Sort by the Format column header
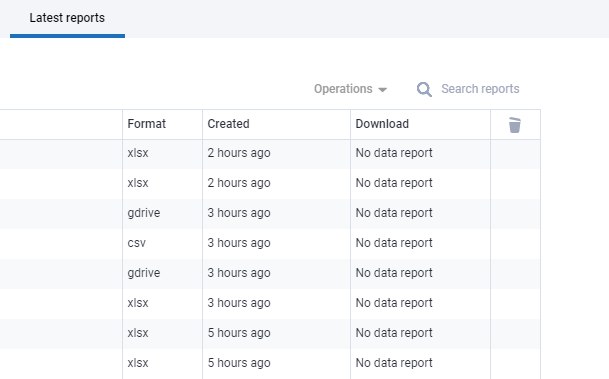 point(146,124)
